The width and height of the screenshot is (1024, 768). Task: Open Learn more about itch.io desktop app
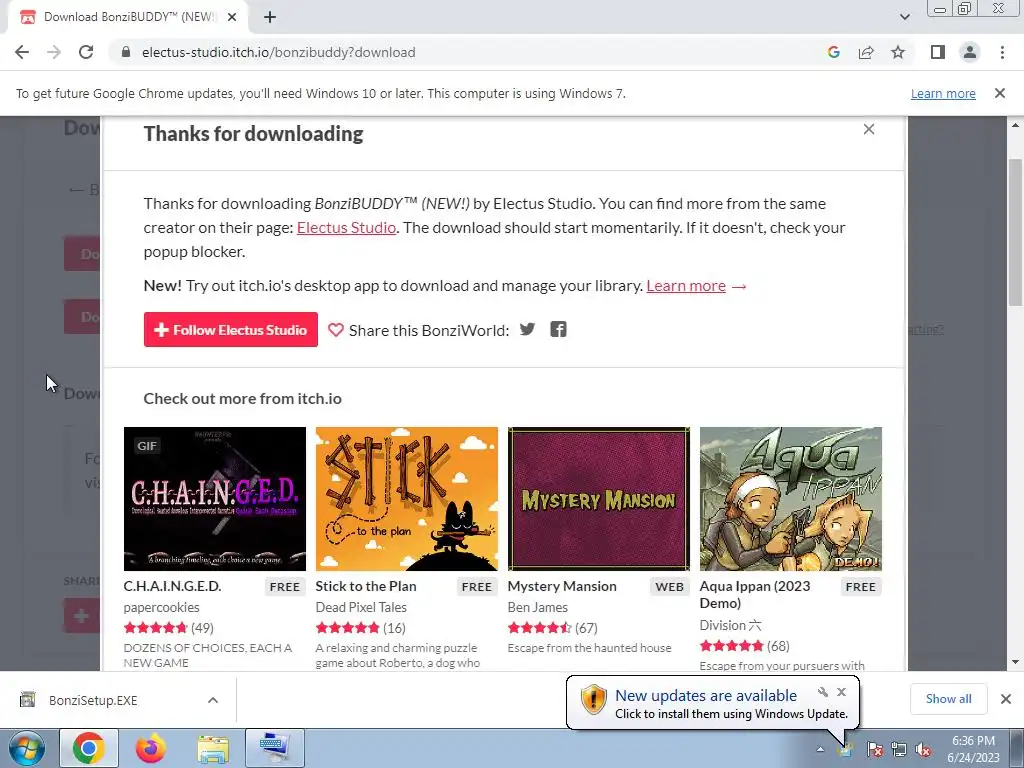pos(686,286)
